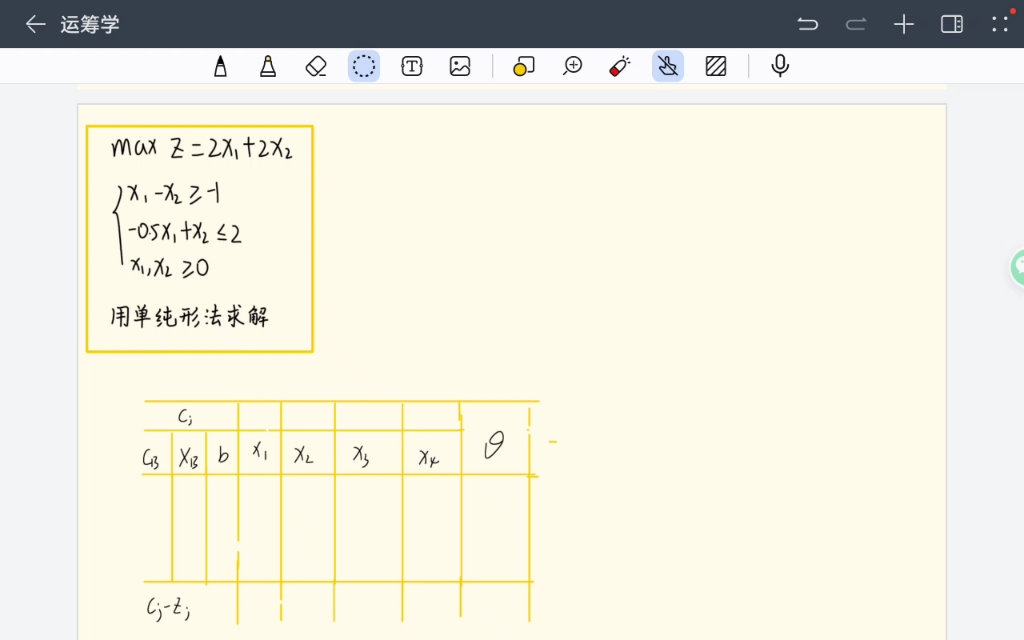Image resolution: width=1024 pixels, height=640 pixels.
Task: Toggle palm rejection mode
Action: 668,66
